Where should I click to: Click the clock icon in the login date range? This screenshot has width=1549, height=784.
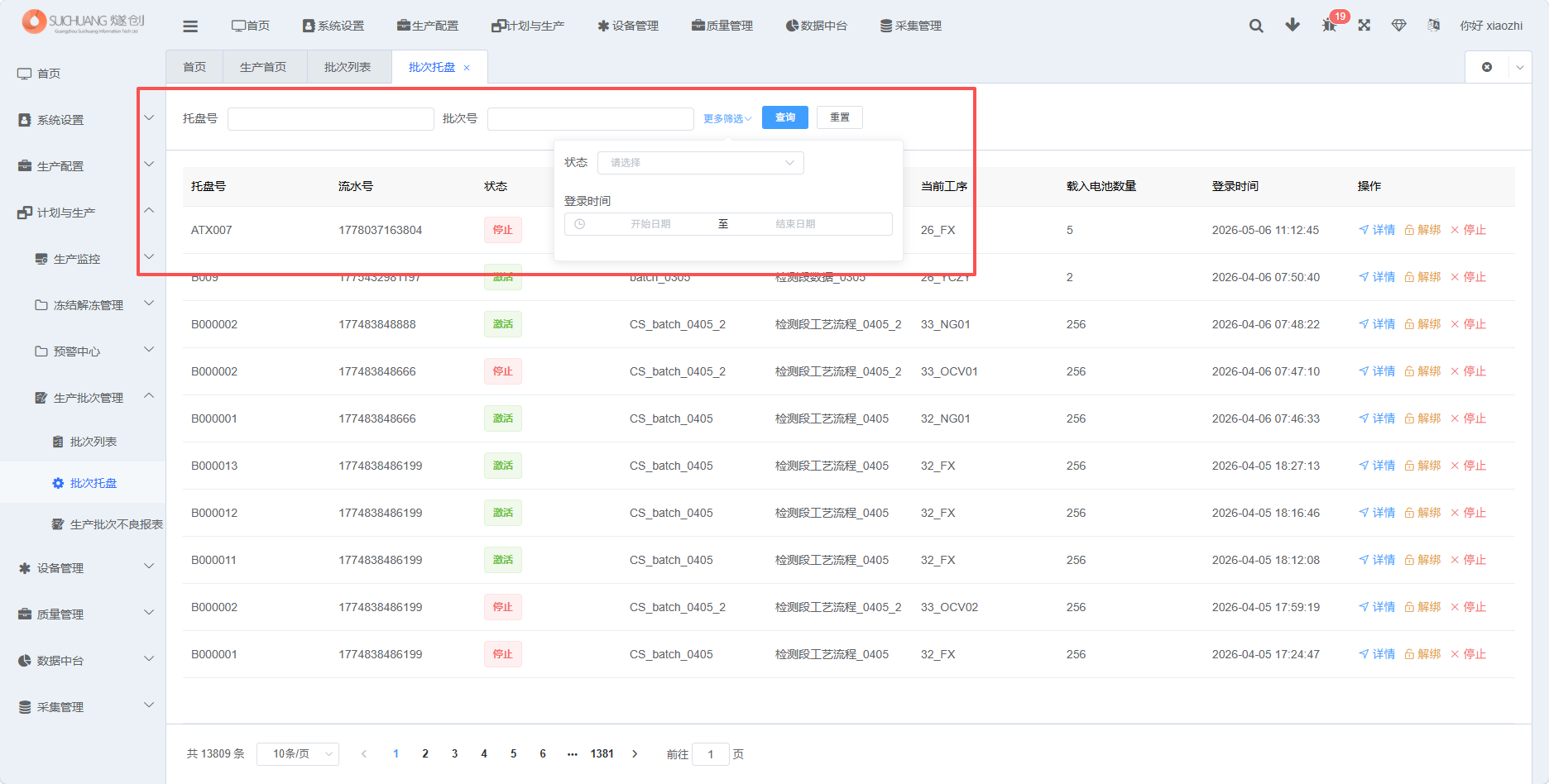tap(580, 224)
